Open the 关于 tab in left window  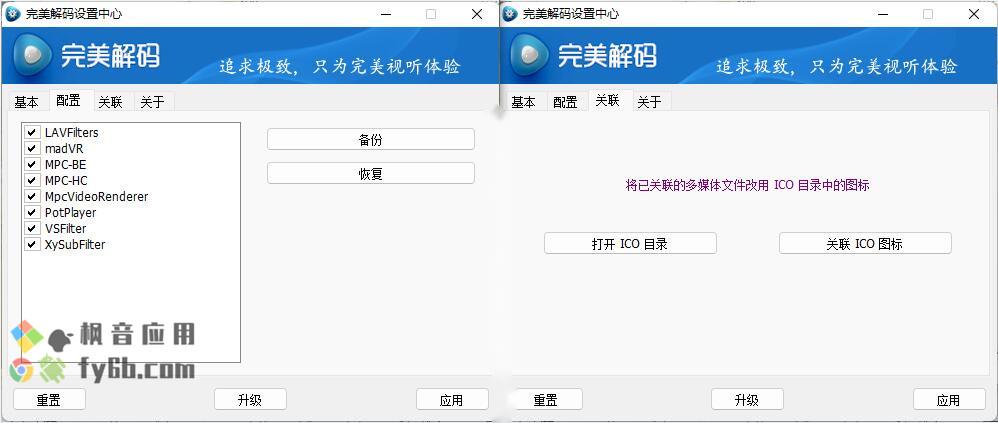152,102
